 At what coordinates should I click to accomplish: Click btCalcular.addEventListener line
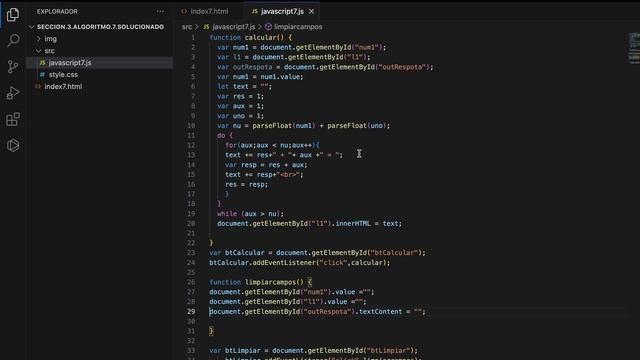click(x=300, y=263)
